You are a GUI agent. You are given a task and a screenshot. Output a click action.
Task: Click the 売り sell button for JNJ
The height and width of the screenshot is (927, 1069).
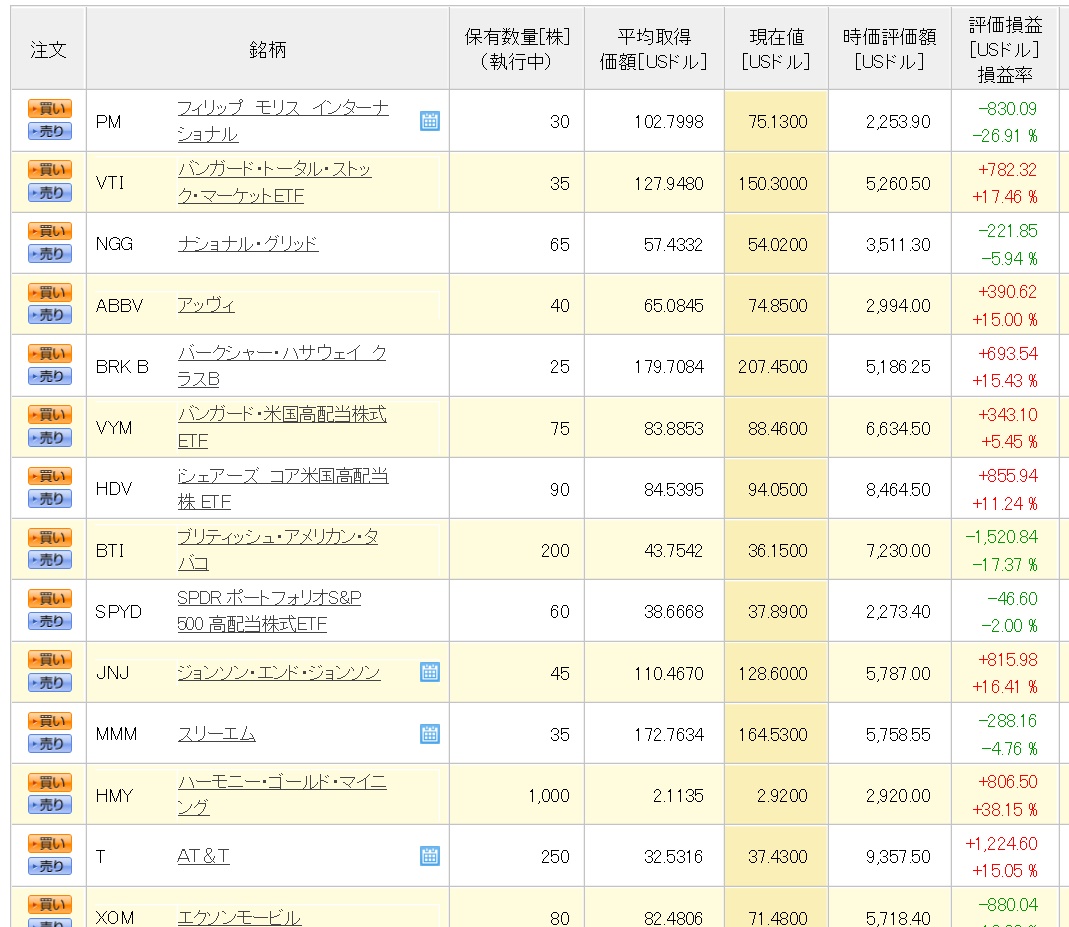click(49, 682)
